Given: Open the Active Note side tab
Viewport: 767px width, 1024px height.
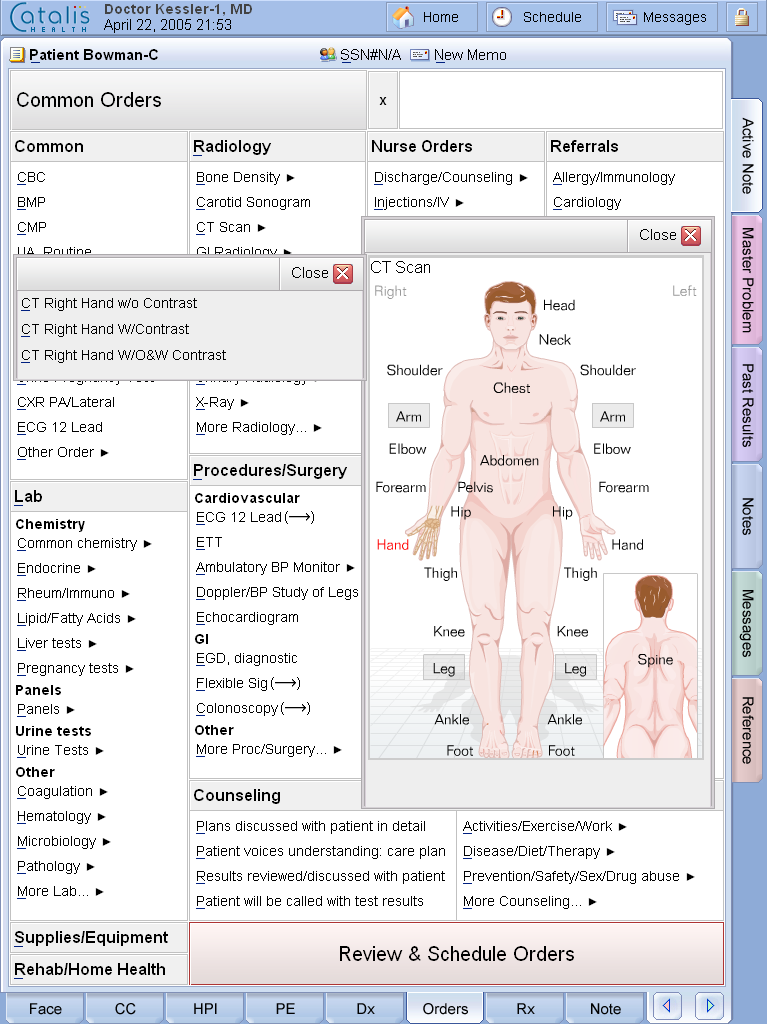Looking at the screenshot, I should pos(747,155).
